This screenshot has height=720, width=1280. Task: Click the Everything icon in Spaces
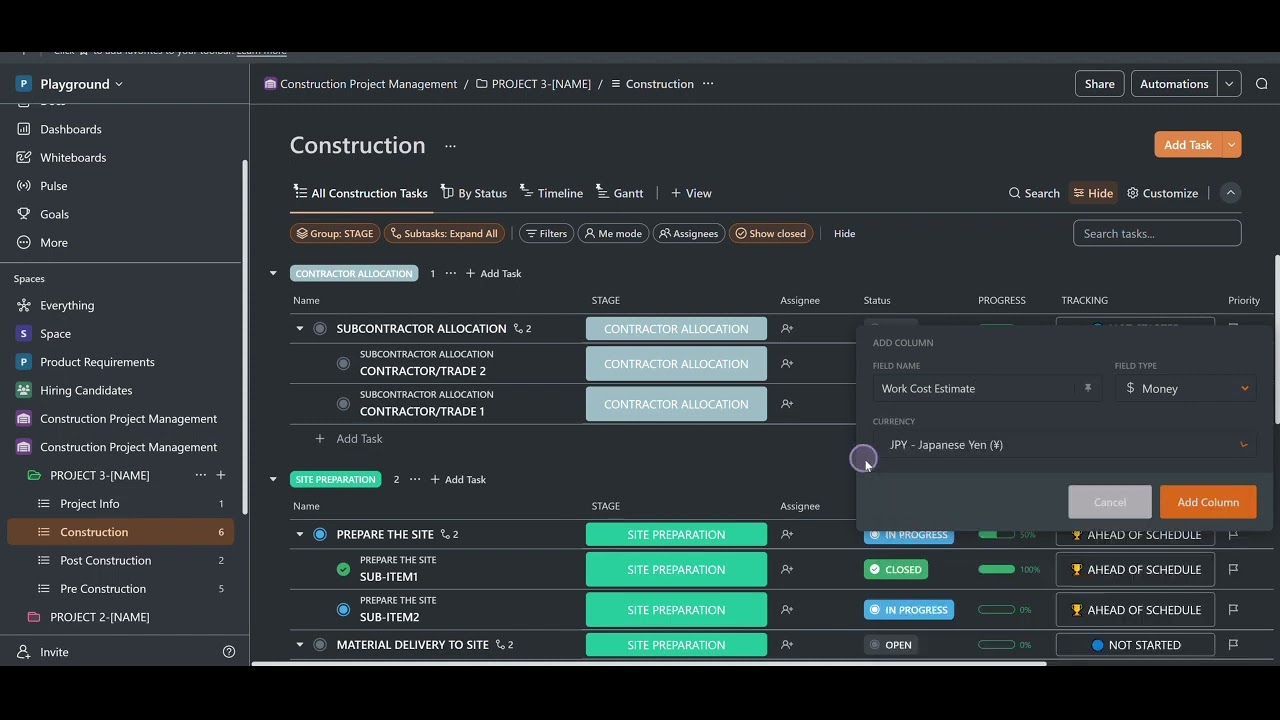[24, 305]
